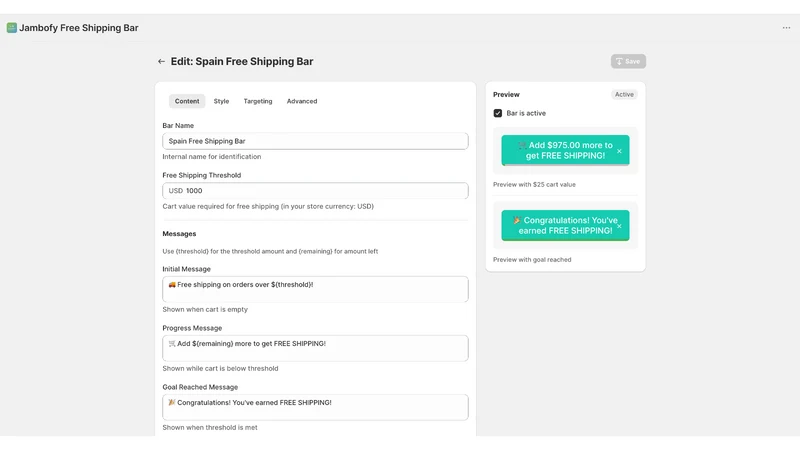Click the Active status badge
This screenshot has width=800, height=450.
tap(624, 94)
